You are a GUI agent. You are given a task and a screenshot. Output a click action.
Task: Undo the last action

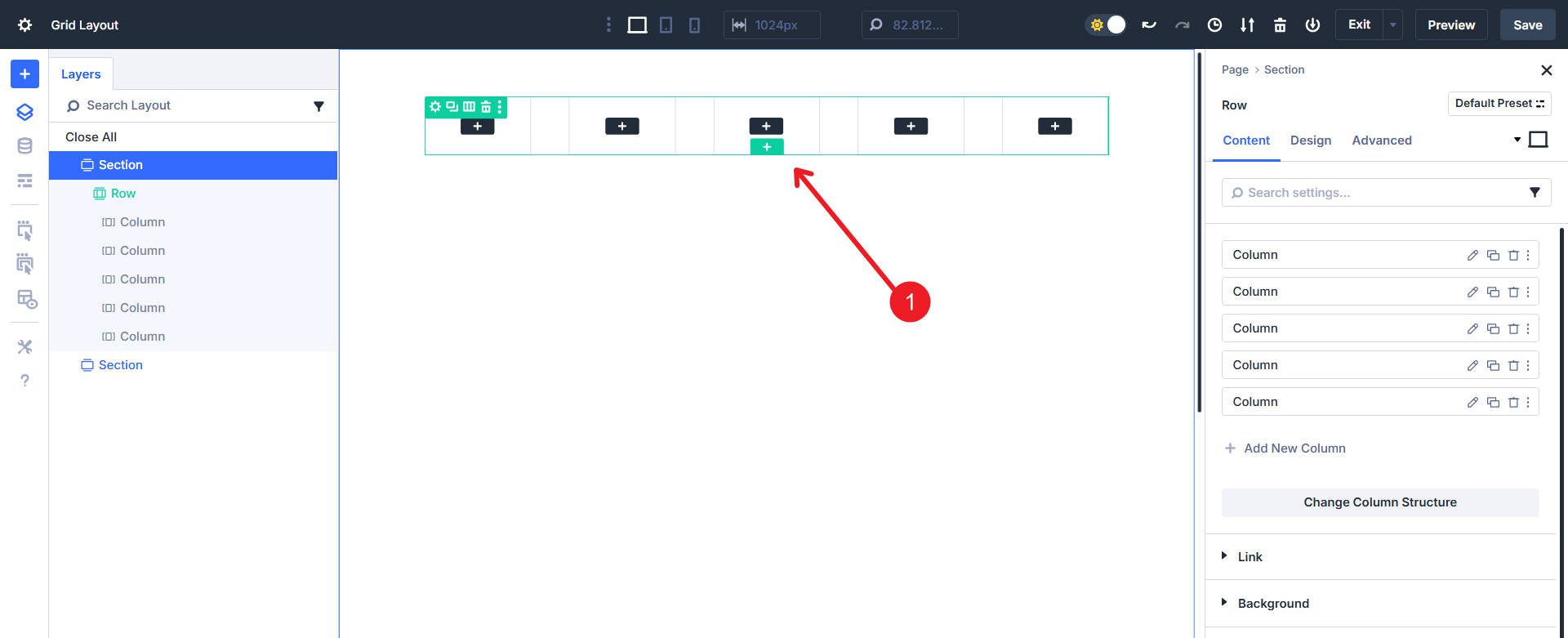point(1149,25)
